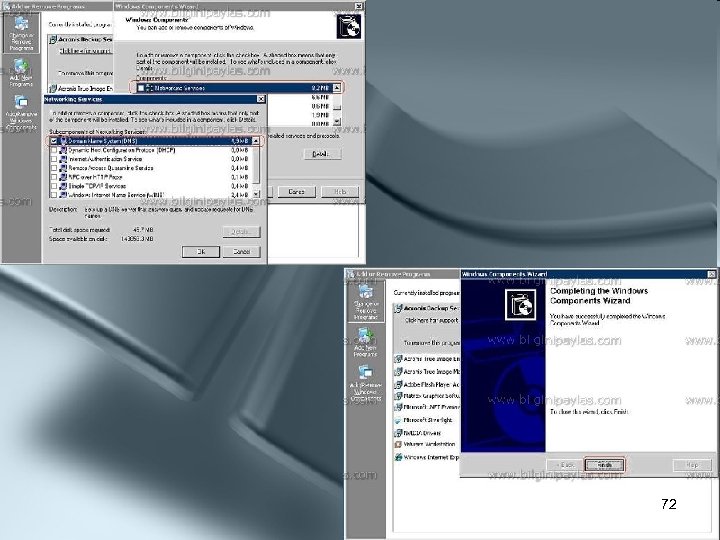
Task: Check the Simple TCP/IP Services checkbox
Action: click(x=54, y=186)
